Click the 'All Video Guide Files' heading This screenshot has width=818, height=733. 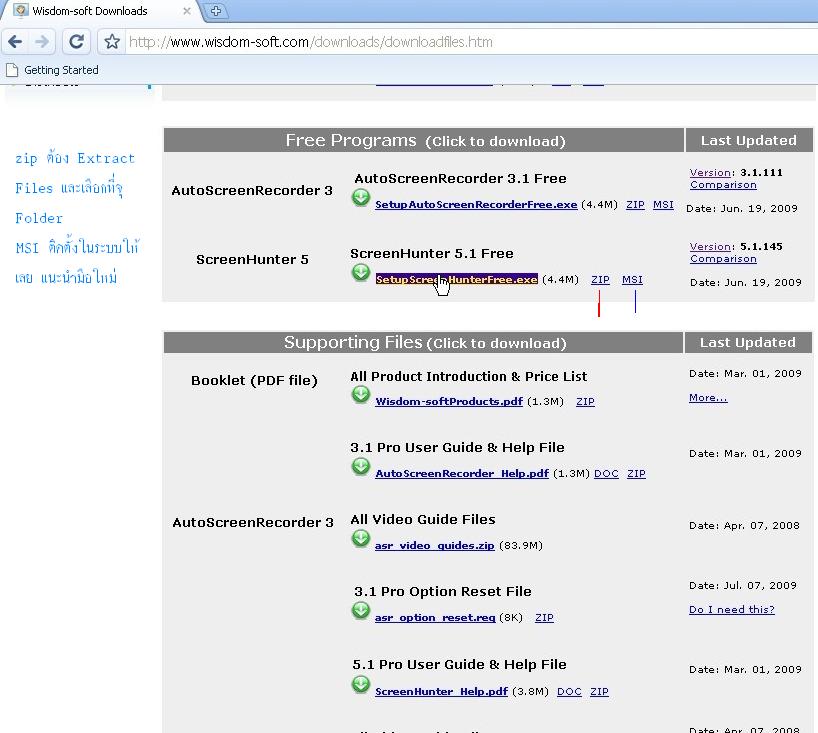pyautogui.click(x=423, y=519)
